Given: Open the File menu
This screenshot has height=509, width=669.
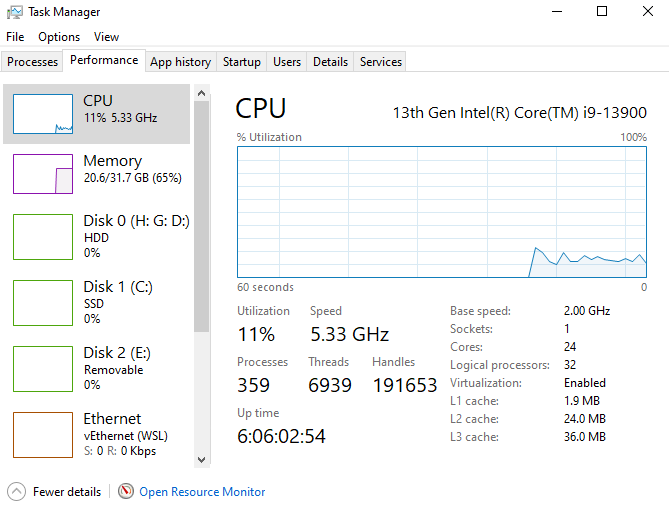Looking at the screenshot, I should [15, 37].
